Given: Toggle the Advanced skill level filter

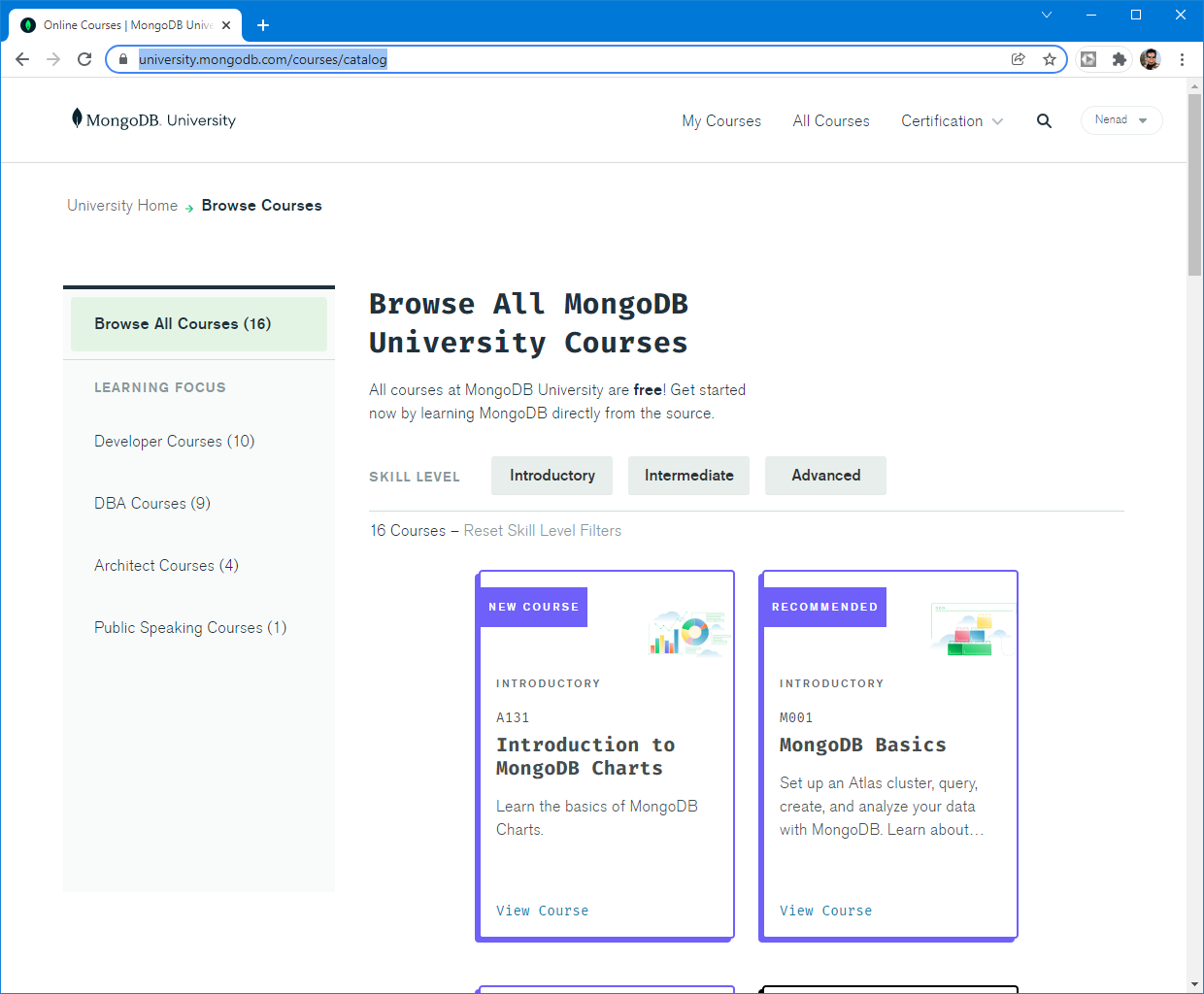Looking at the screenshot, I should 825,476.
